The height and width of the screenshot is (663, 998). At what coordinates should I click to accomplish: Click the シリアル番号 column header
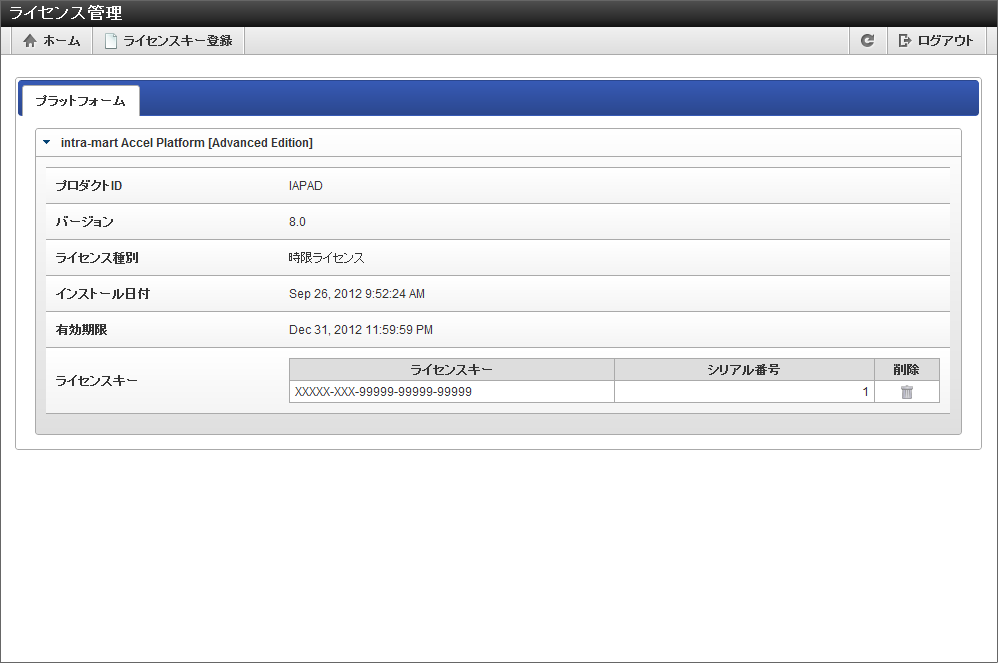coord(744,370)
